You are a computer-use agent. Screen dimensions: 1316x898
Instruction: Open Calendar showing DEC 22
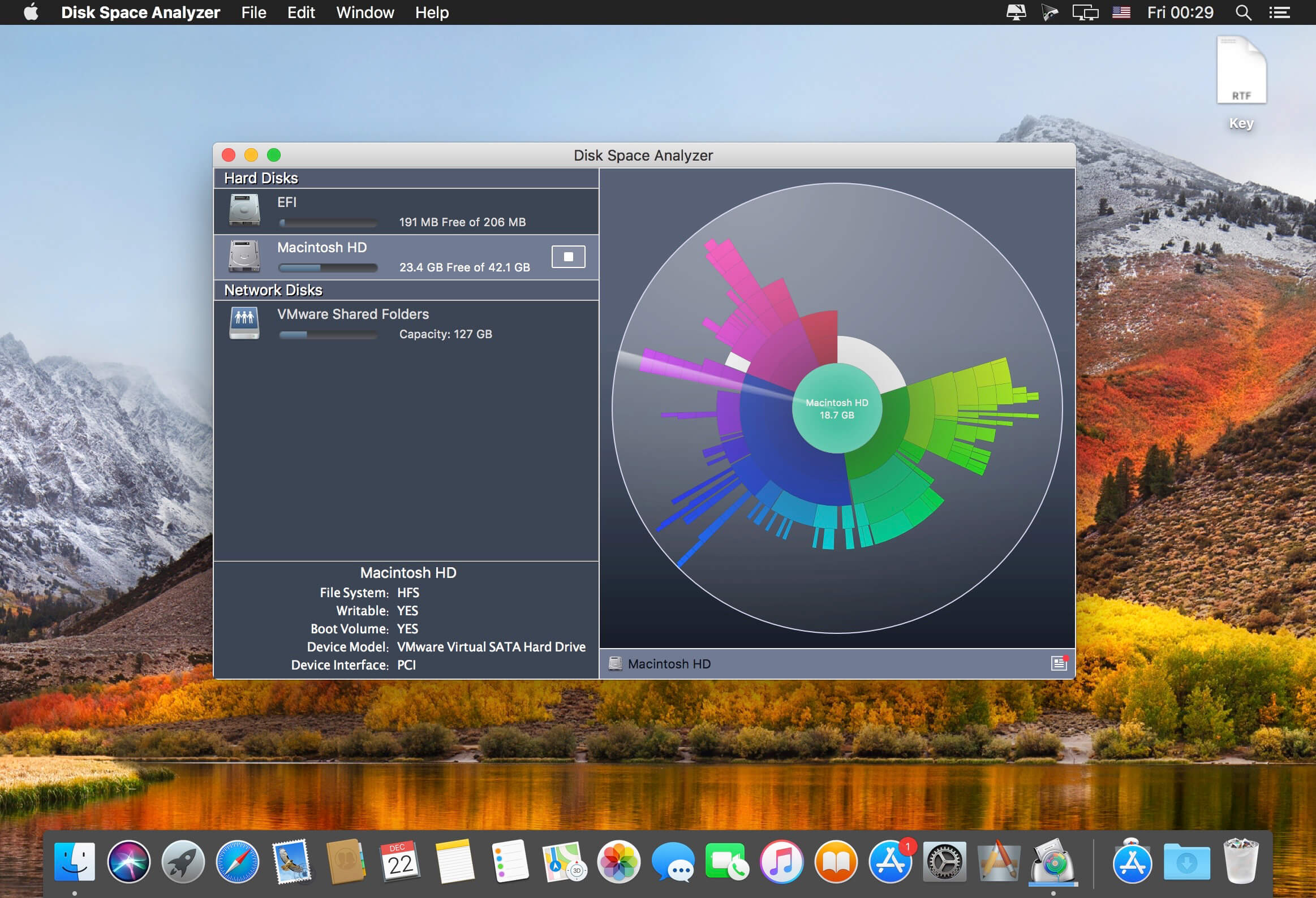coord(401,861)
